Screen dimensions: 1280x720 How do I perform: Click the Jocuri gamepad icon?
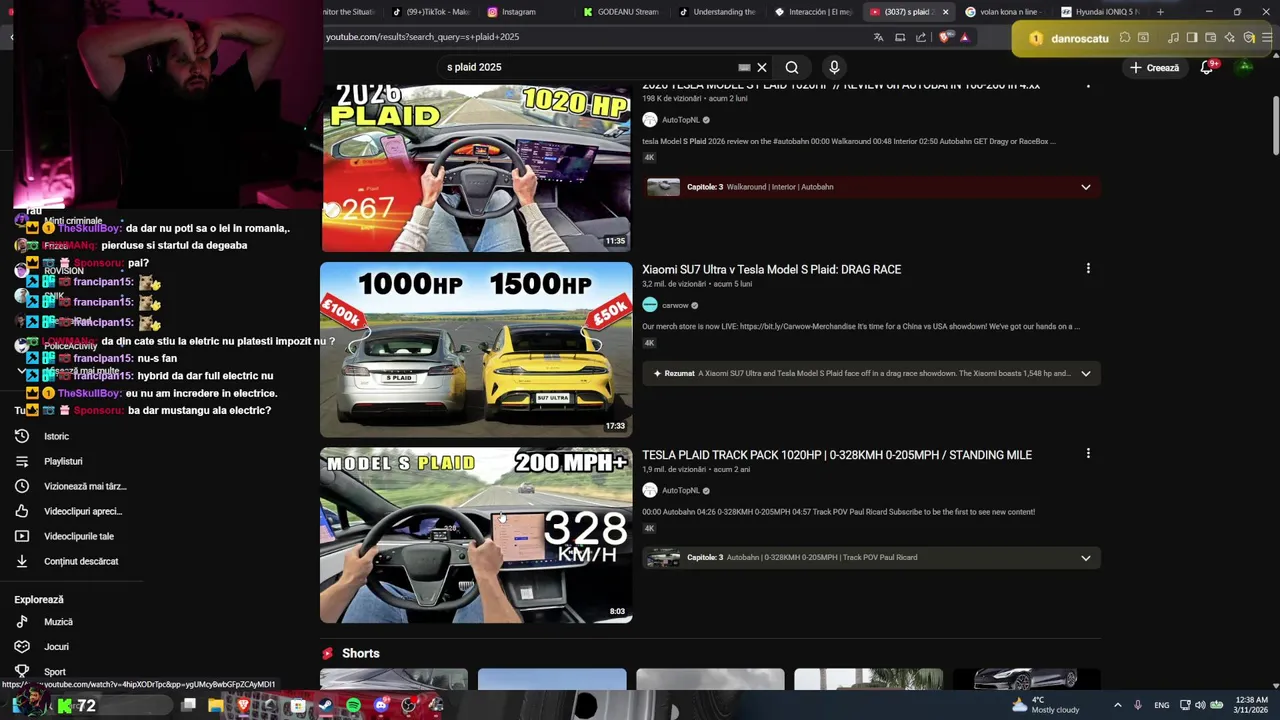click(x=22, y=647)
